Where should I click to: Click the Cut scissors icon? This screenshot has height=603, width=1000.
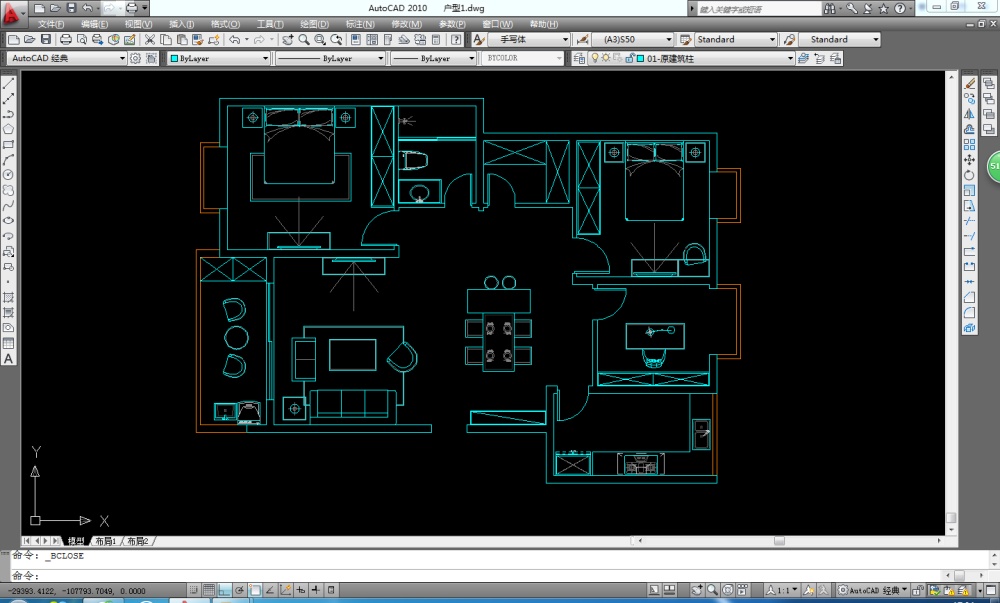[150, 40]
